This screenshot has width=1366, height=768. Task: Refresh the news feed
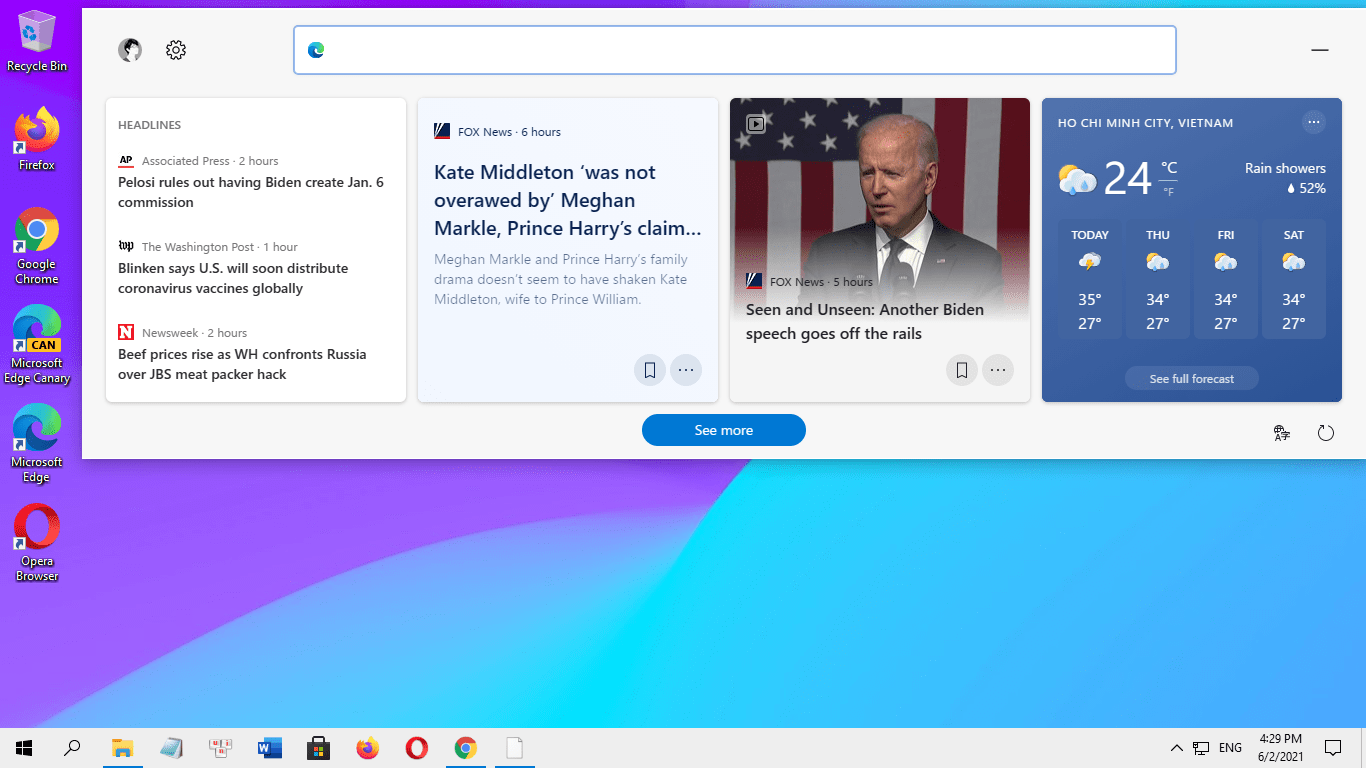(1326, 433)
